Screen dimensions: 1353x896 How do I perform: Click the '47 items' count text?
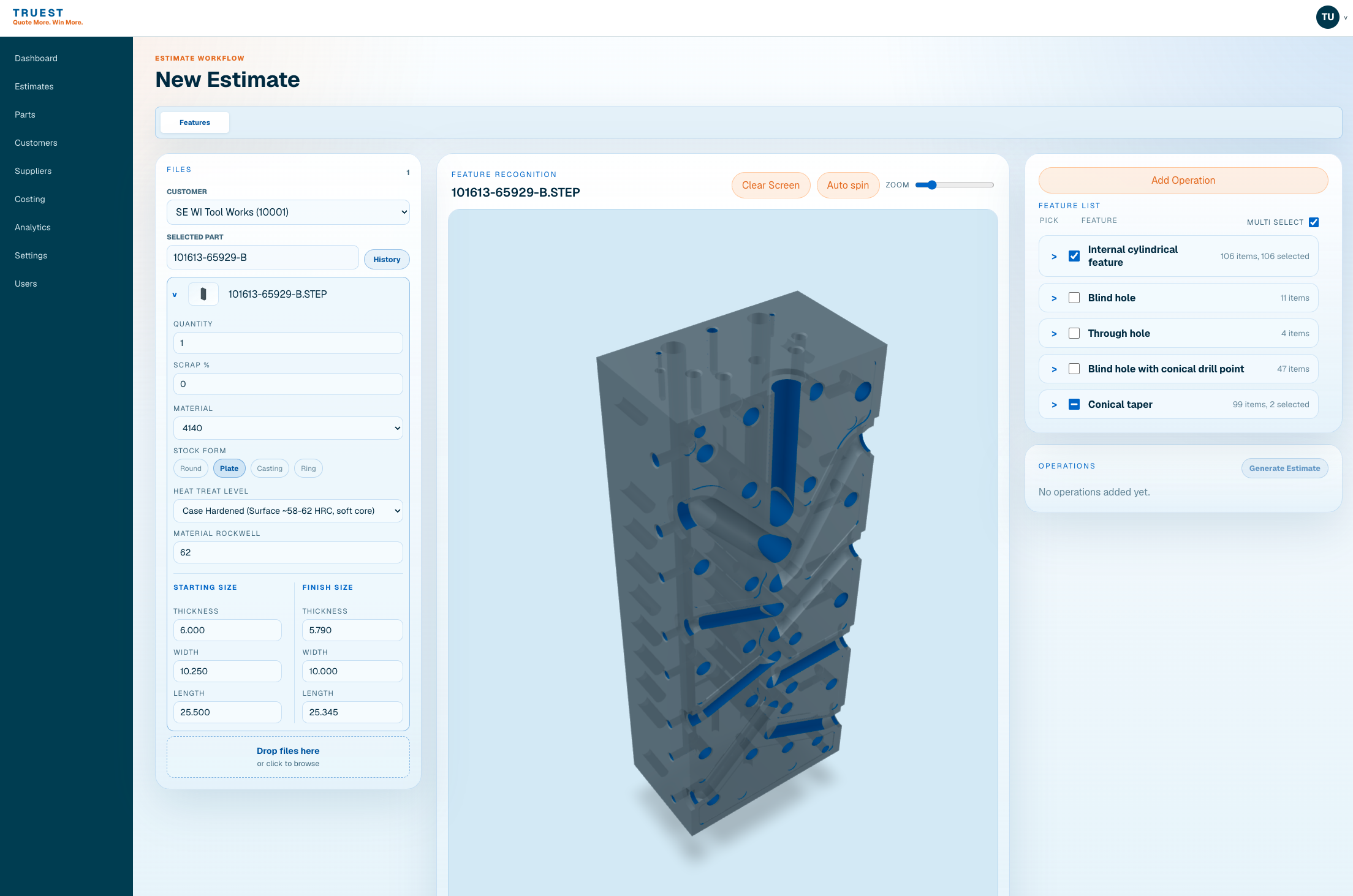click(x=1293, y=369)
